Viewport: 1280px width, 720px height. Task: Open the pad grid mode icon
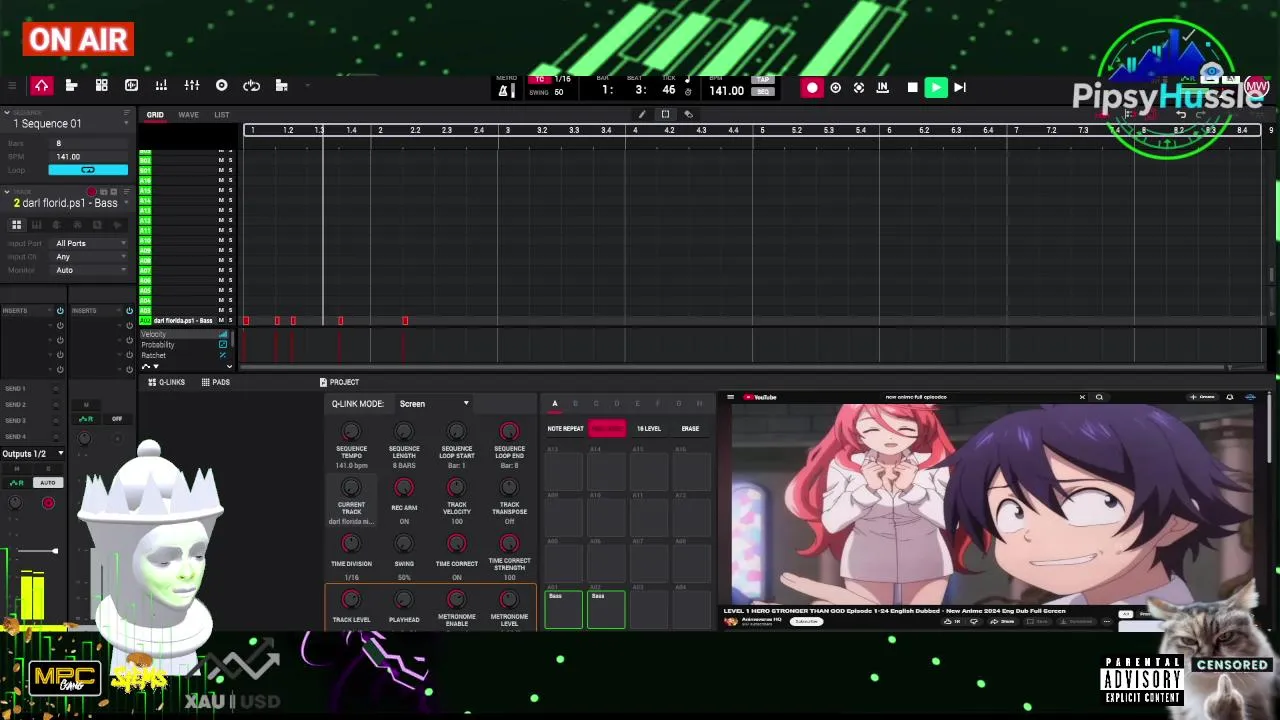tap(101, 86)
